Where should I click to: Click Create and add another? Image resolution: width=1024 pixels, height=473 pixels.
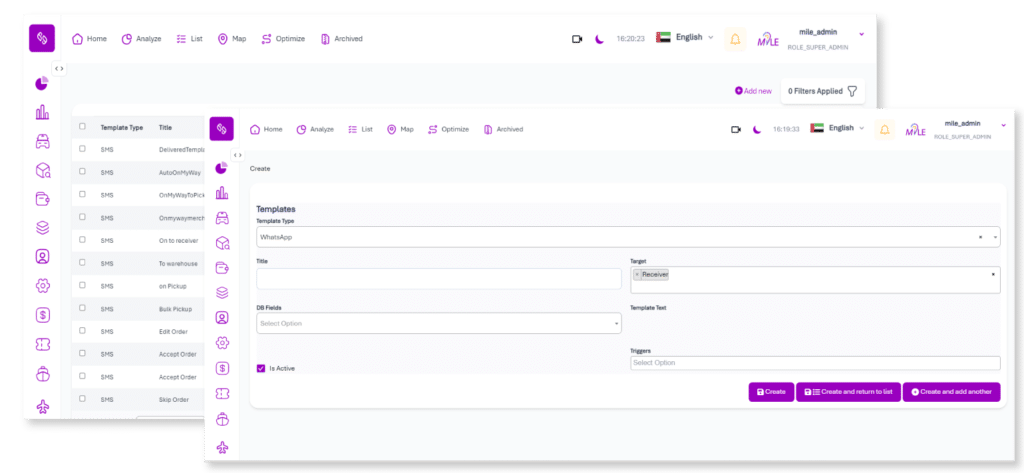952,392
